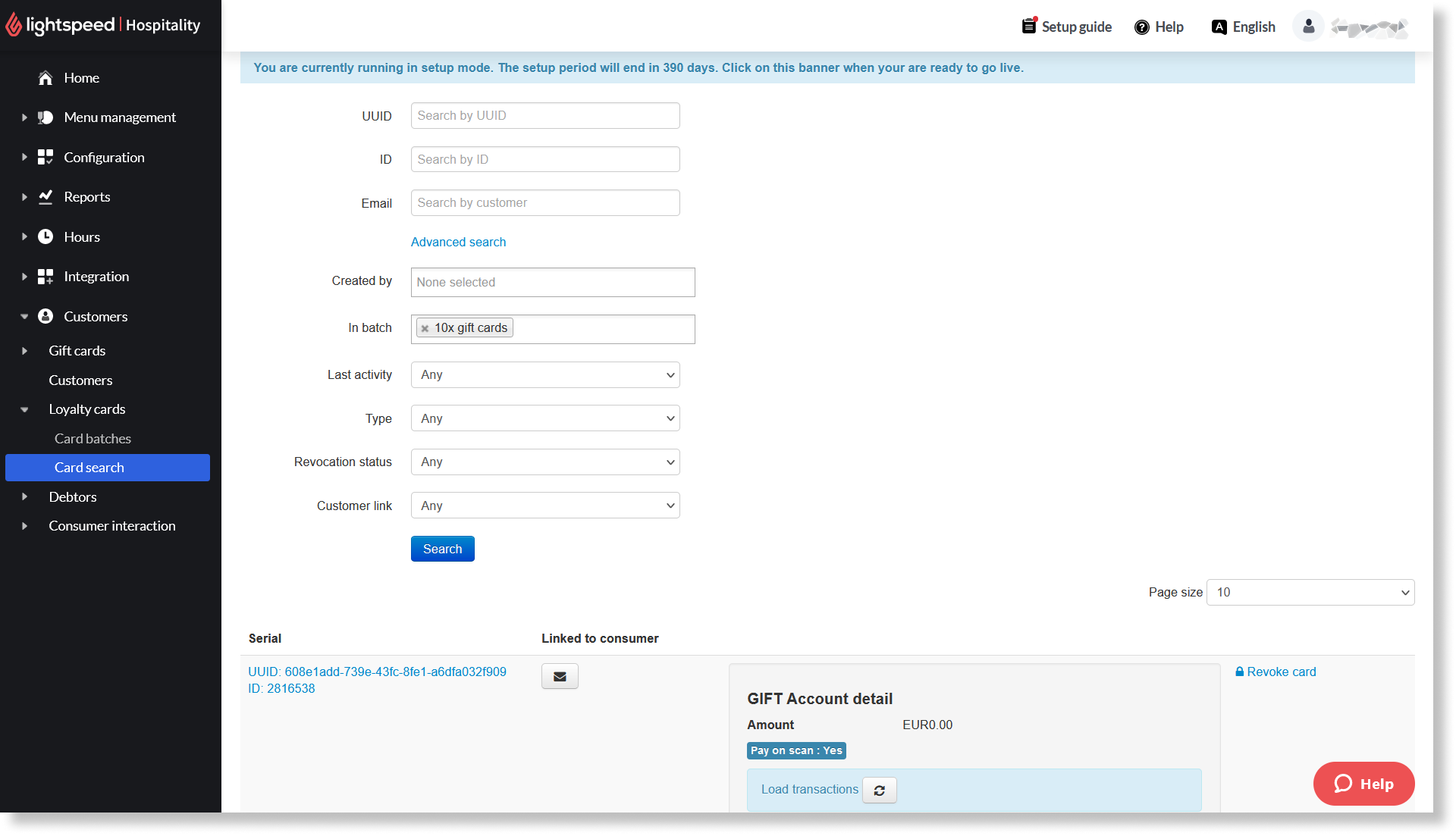The width and height of the screenshot is (1456, 836).
Task: Click the English language icon
Action: [x=1219, y=27]
